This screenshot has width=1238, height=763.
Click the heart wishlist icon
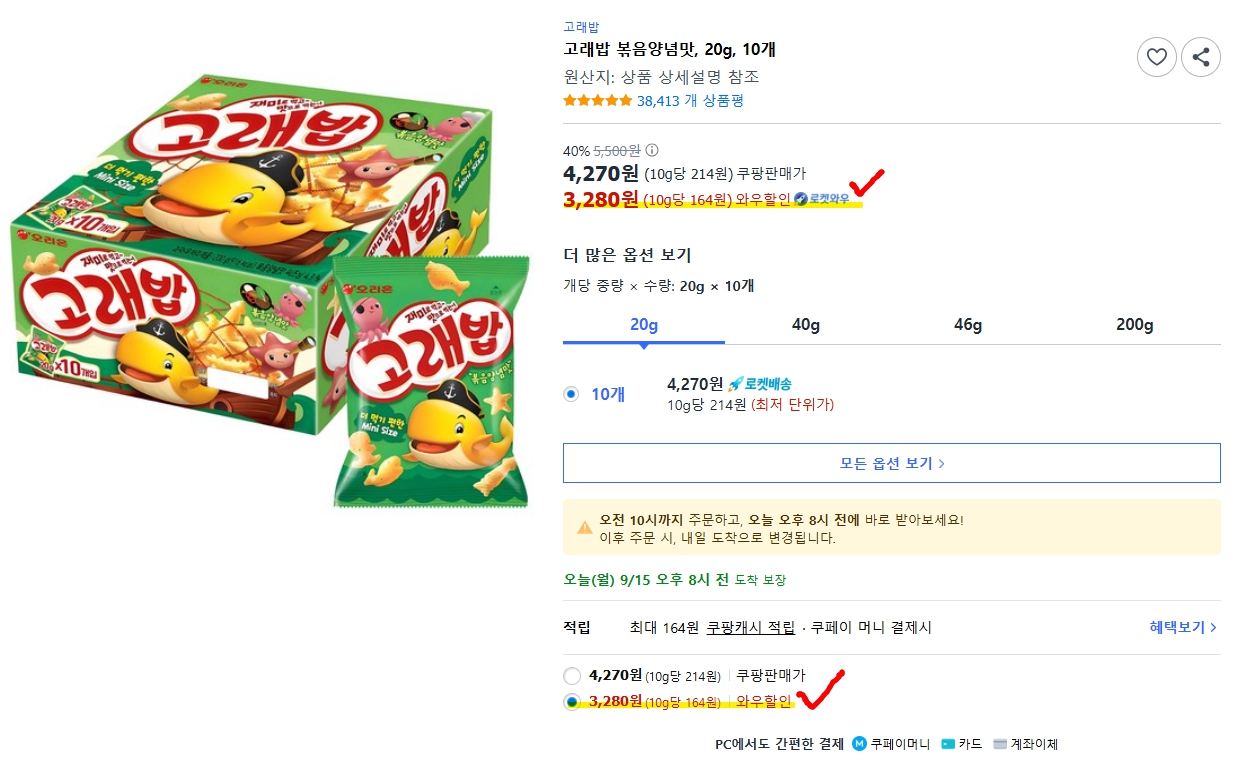(1157, 57)
